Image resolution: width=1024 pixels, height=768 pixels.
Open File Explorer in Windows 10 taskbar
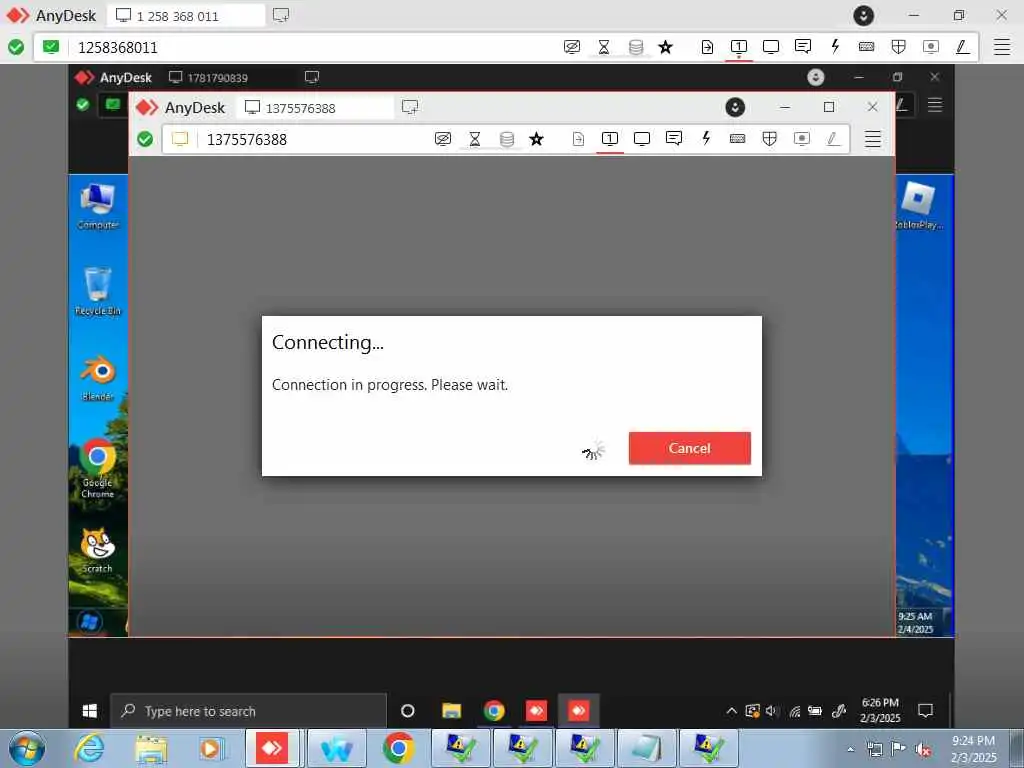[x=451, y=711]
